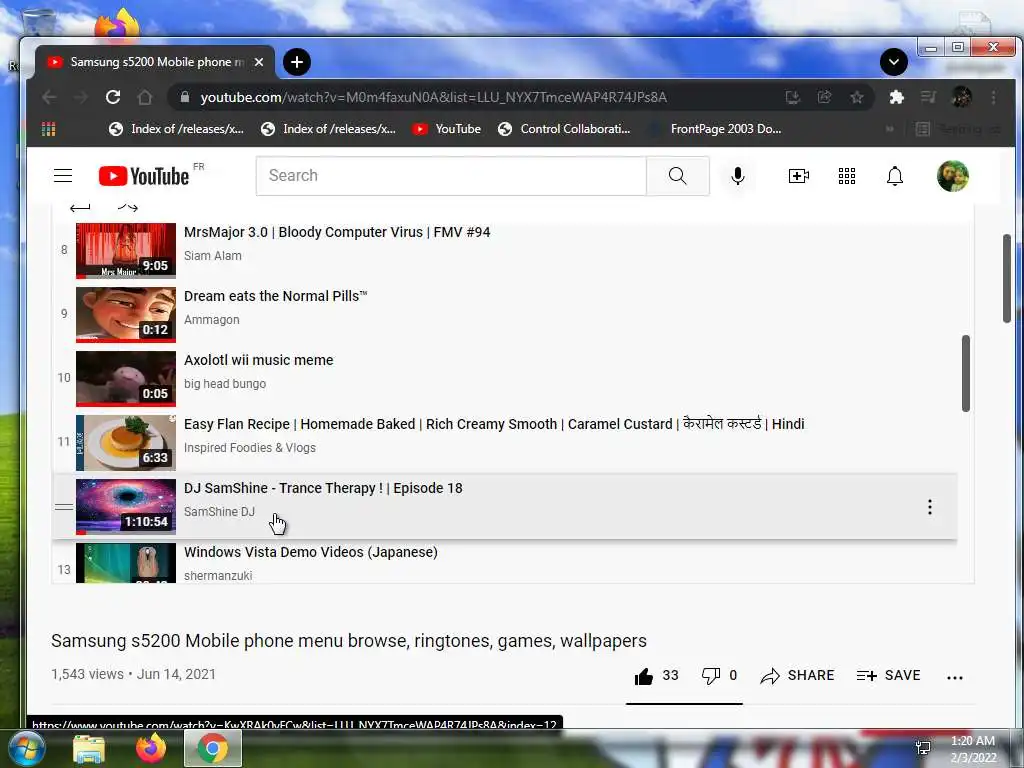
Task: Click the 'shermanzuki' channel name
Action: tap(218, 576)
